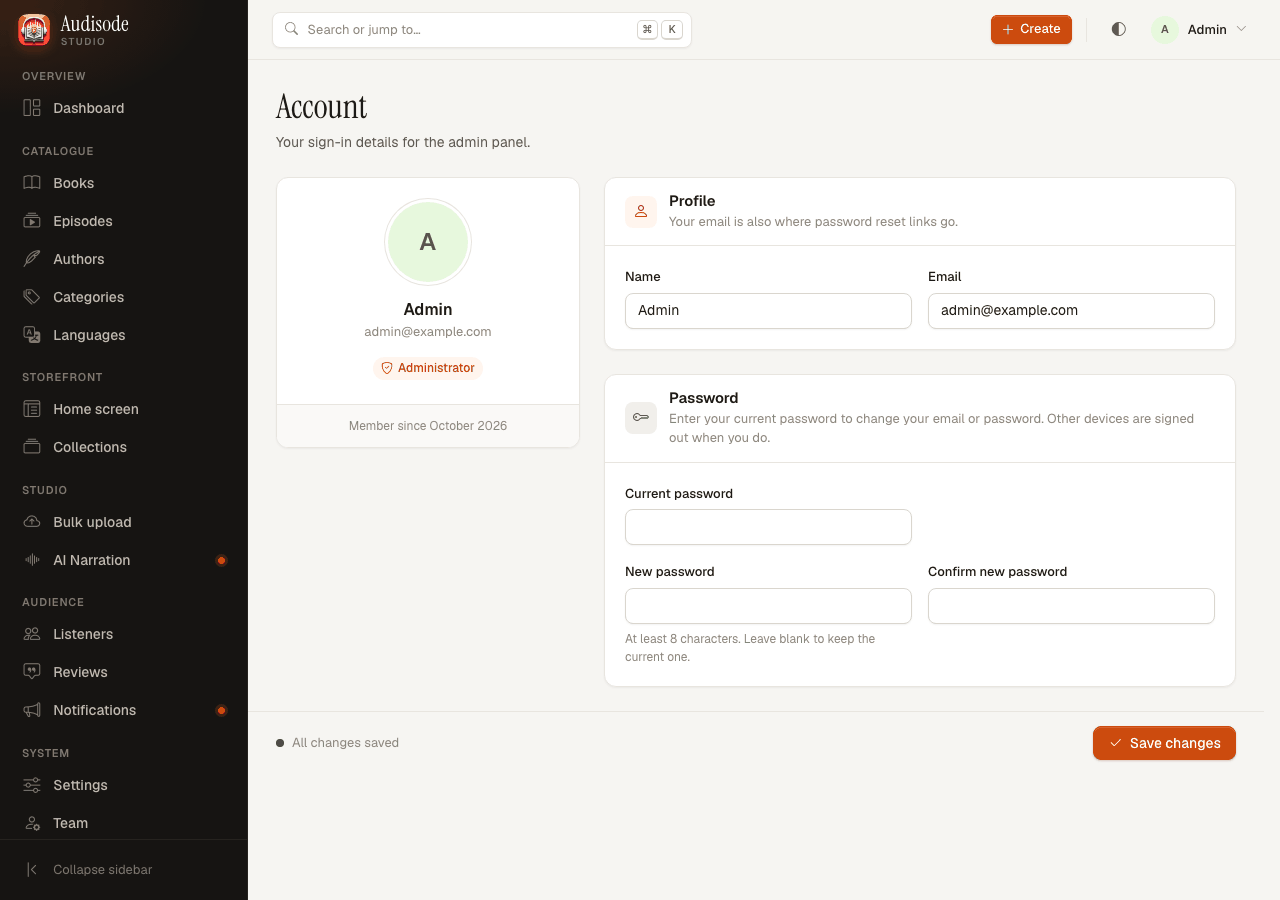
Task: Click the AI Narration orange indicator dot
Action: pos(222,560)
